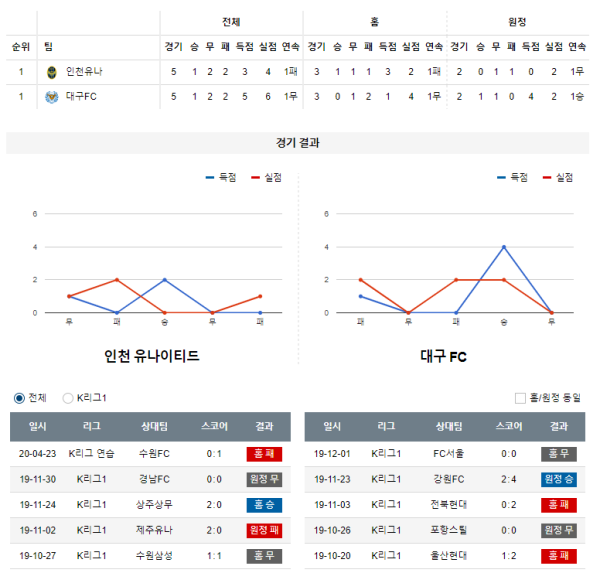Toggle 득점 legend in Daegu chart
The height and width of the screenshot is (573, 600).
coord(513,177)
